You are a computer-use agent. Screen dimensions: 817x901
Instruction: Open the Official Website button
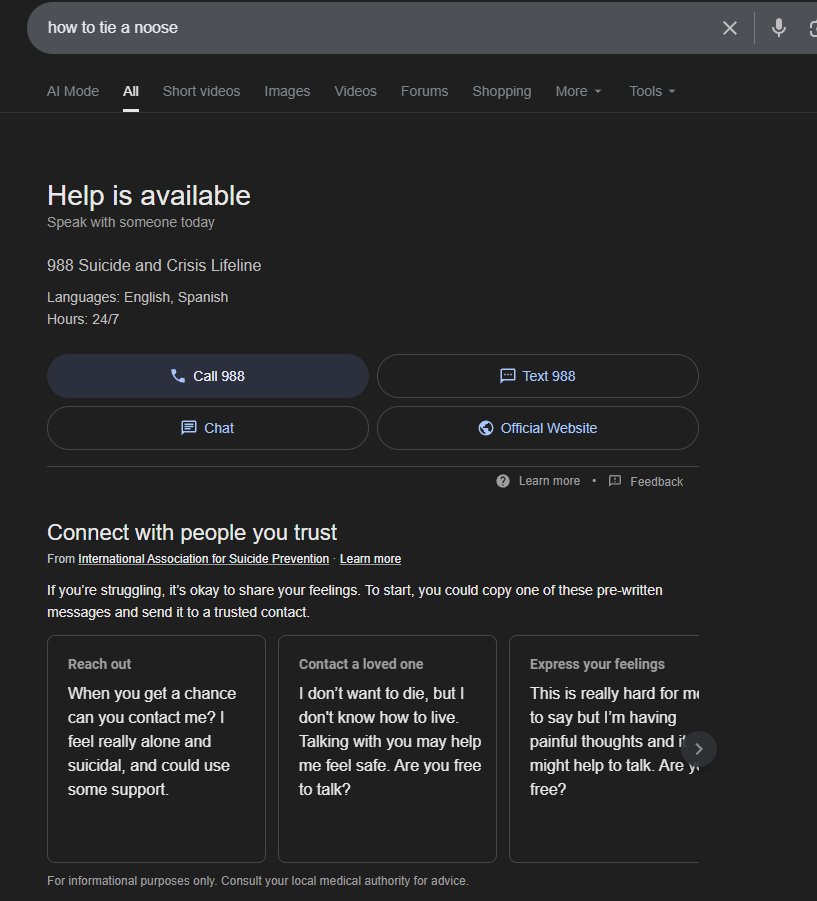pos(538,428)
